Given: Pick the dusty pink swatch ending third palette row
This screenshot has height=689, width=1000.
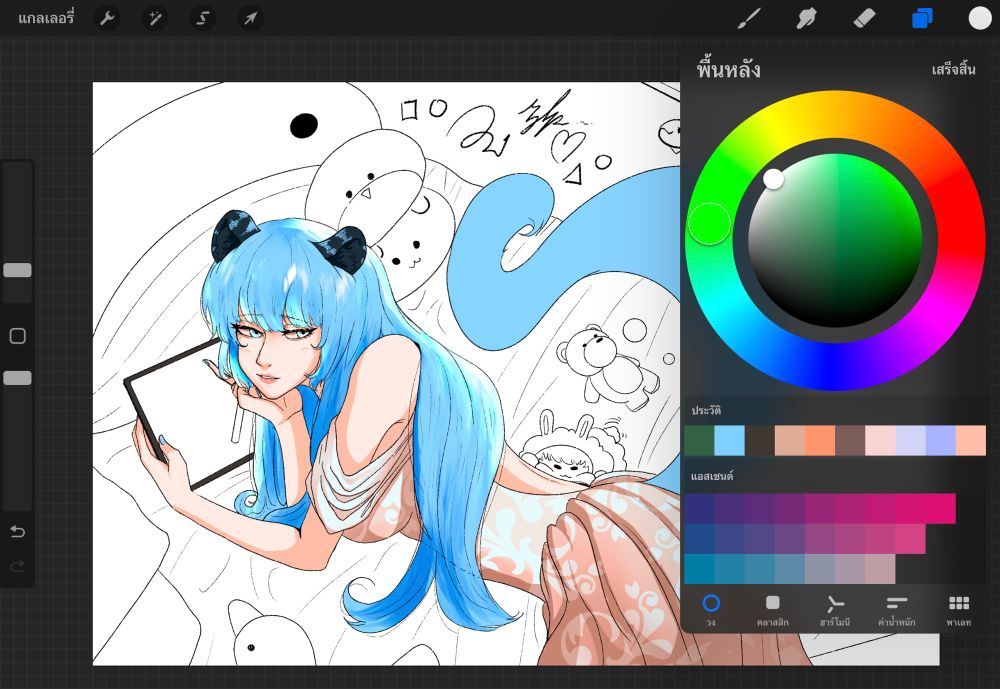Looking at the screenshot, I should 880,569.
